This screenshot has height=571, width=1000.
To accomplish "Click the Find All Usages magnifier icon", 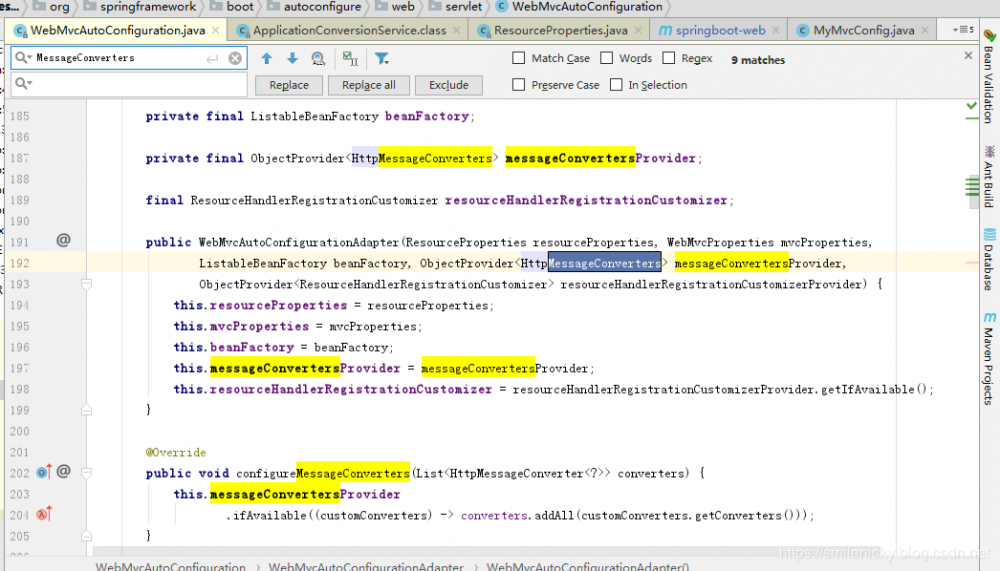I will (x=318, y=59).
